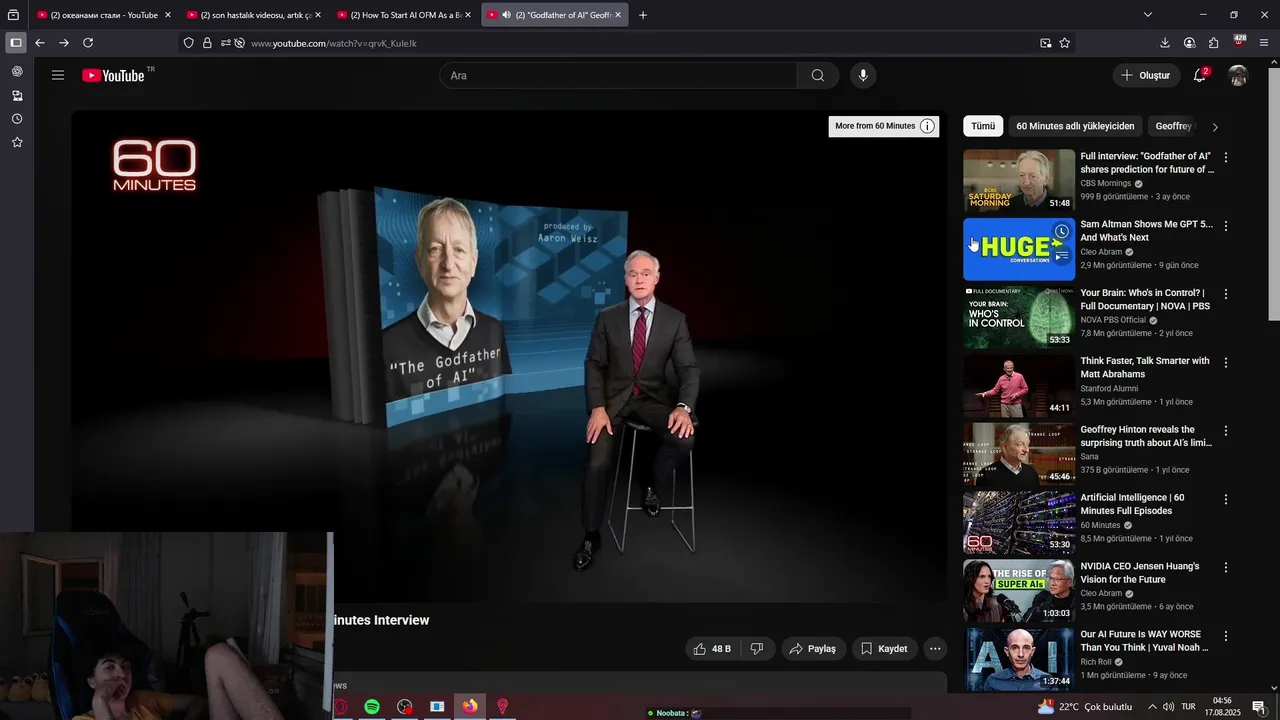Screen dimensions: 1280x720
Task: Open Full interview Godfather of AI thumbnail
Action: tap(1019, 181)
